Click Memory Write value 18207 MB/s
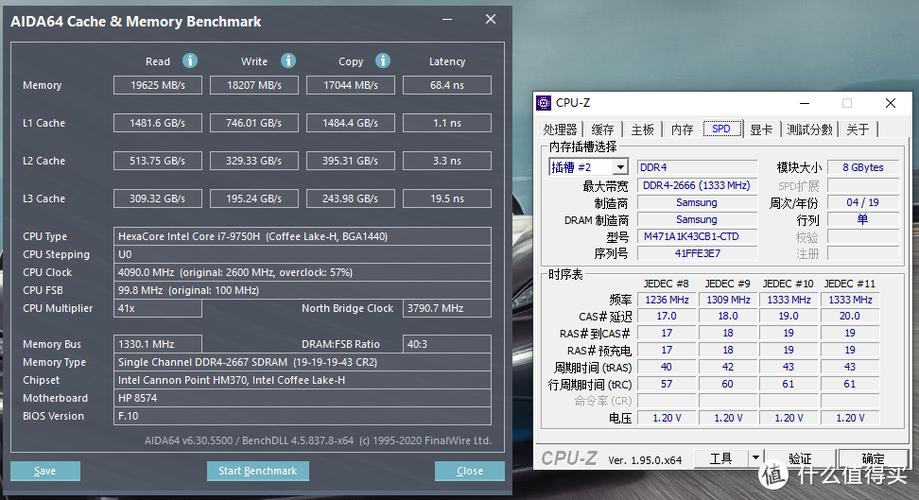The image size is (919, 500). tap(254, 85)
